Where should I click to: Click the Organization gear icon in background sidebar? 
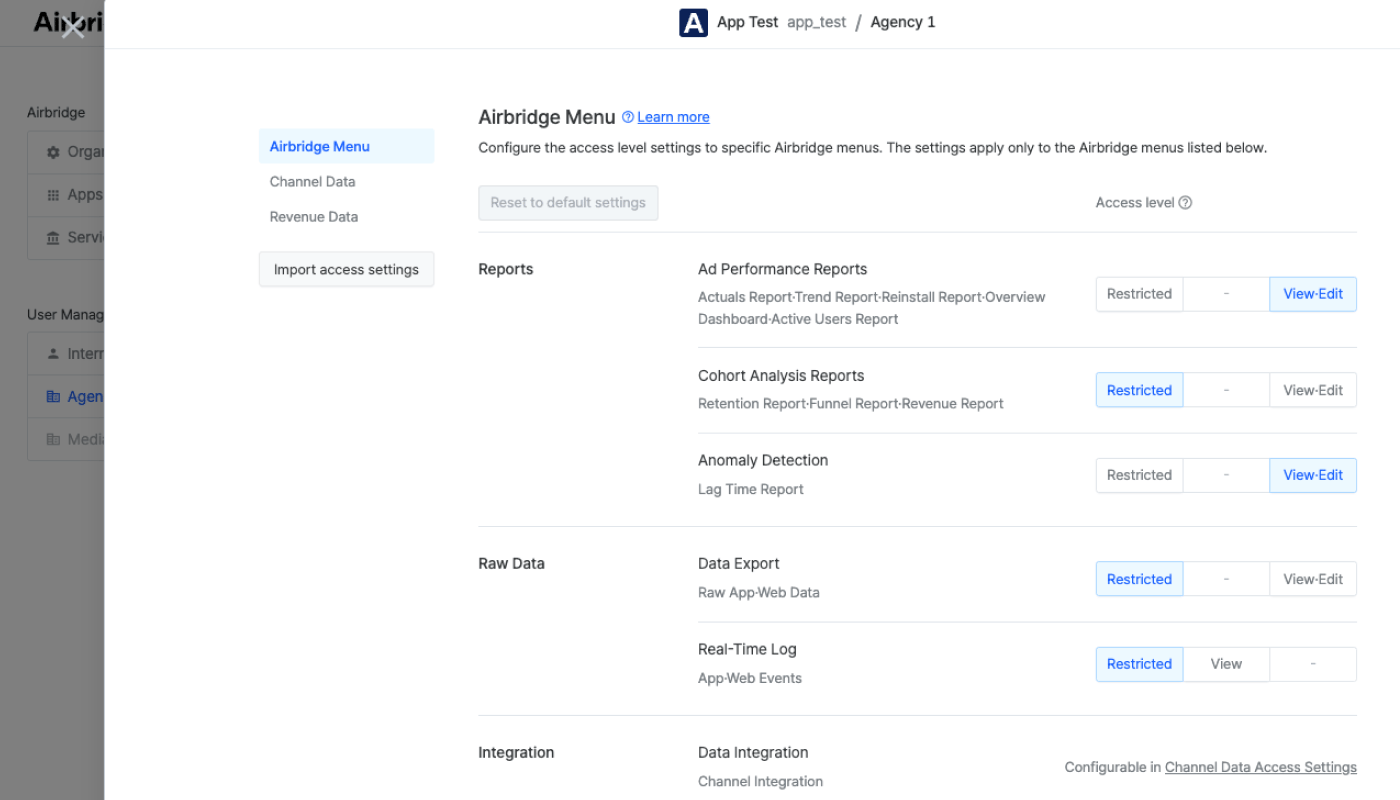click(x=53, y=152)
